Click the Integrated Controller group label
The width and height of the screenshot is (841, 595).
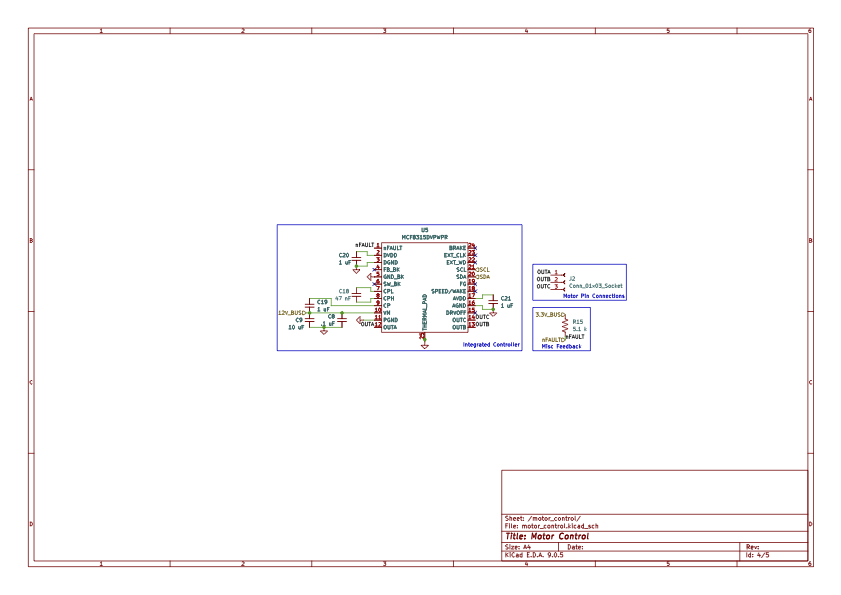tap(491, 343)
